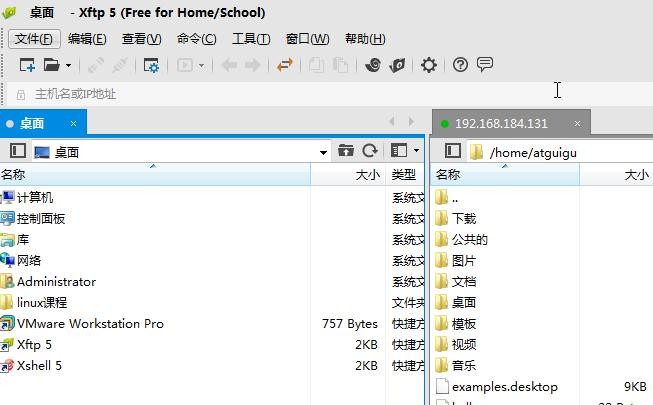Toggle the local pane folder tree icon
This screenshot has height=405, width=653.
(17, 151)
